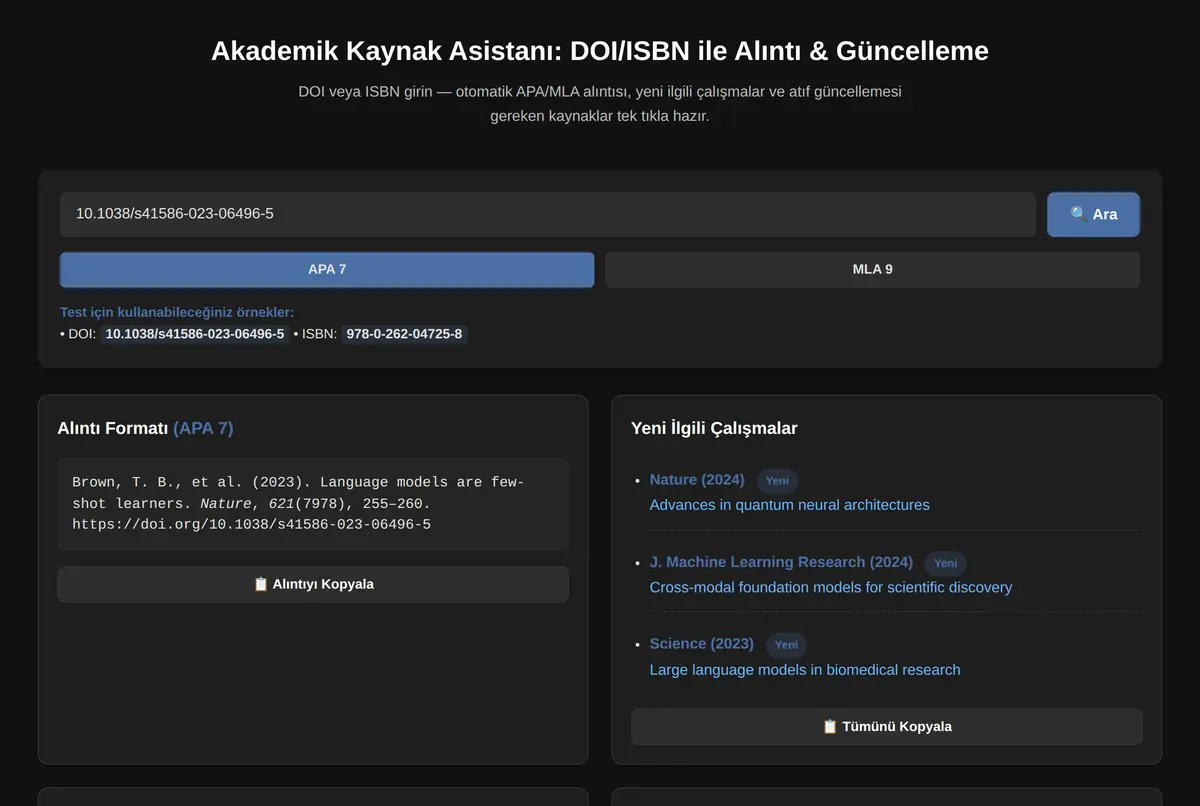Open Large language models in biomedical research

805,670
